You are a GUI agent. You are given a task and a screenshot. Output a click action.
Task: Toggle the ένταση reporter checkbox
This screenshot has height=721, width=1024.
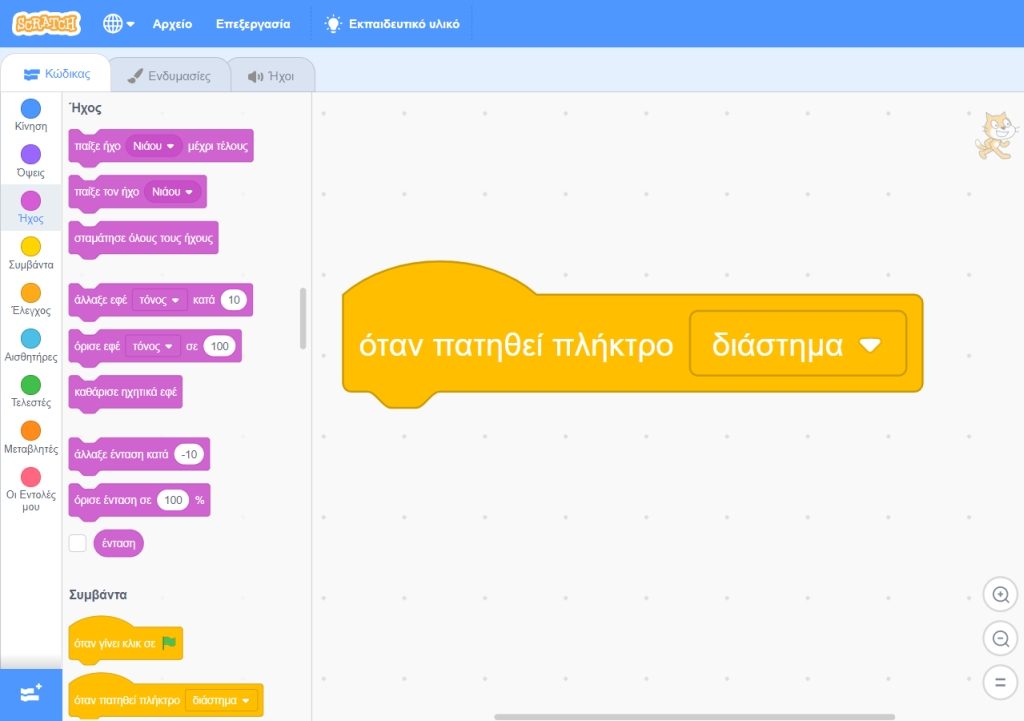click(x=77, y=543)
